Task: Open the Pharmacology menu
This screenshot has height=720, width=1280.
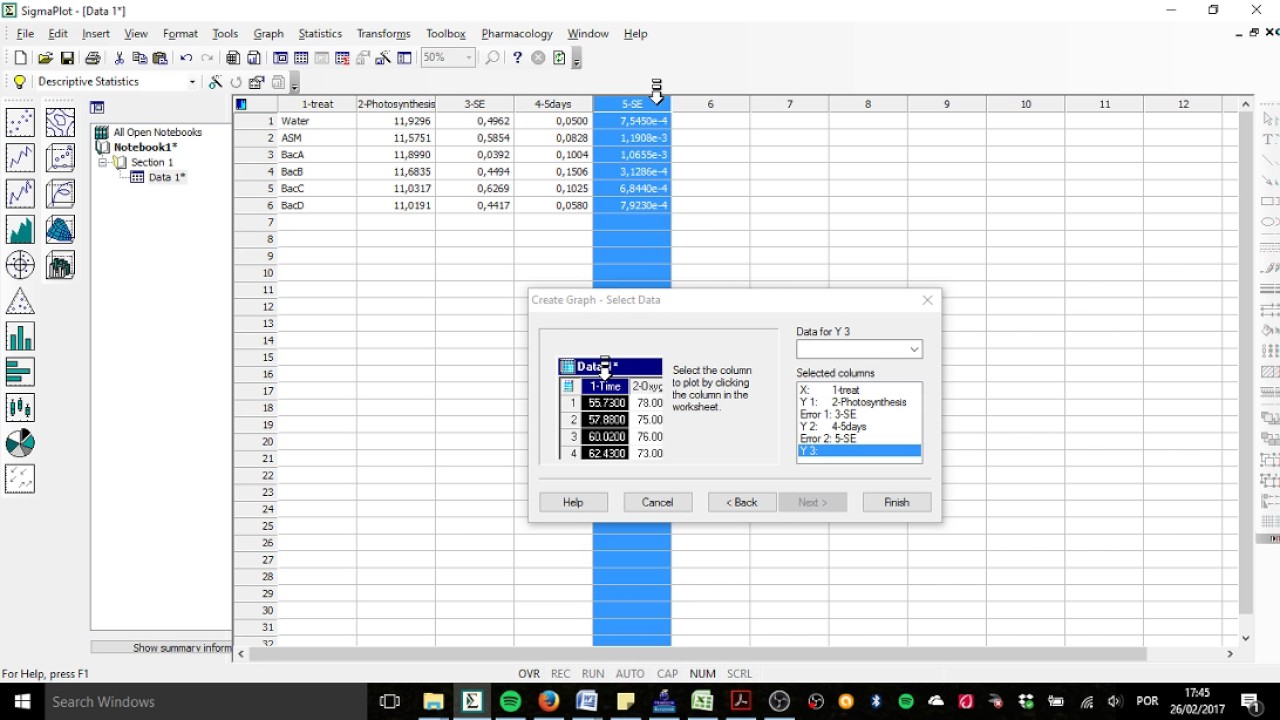Action: pyautogui.click(x=517, y=34)
